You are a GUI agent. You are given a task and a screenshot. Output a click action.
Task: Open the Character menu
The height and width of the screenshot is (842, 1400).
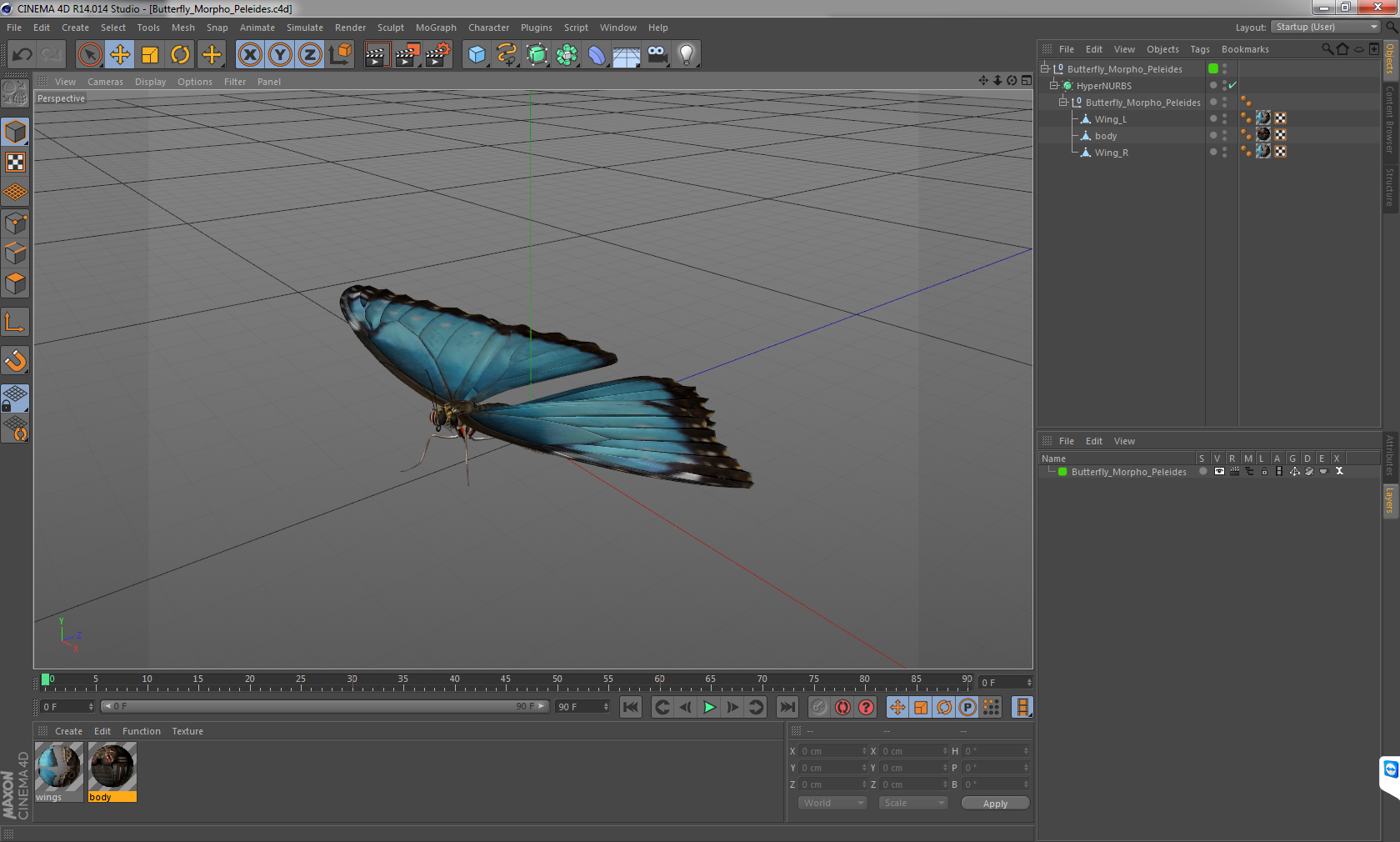point(488,28)
